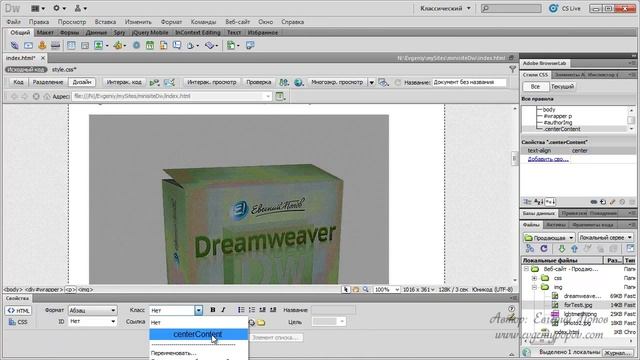Open the Формат menu
Screen dimensions: 640x360
coord(171,22)
